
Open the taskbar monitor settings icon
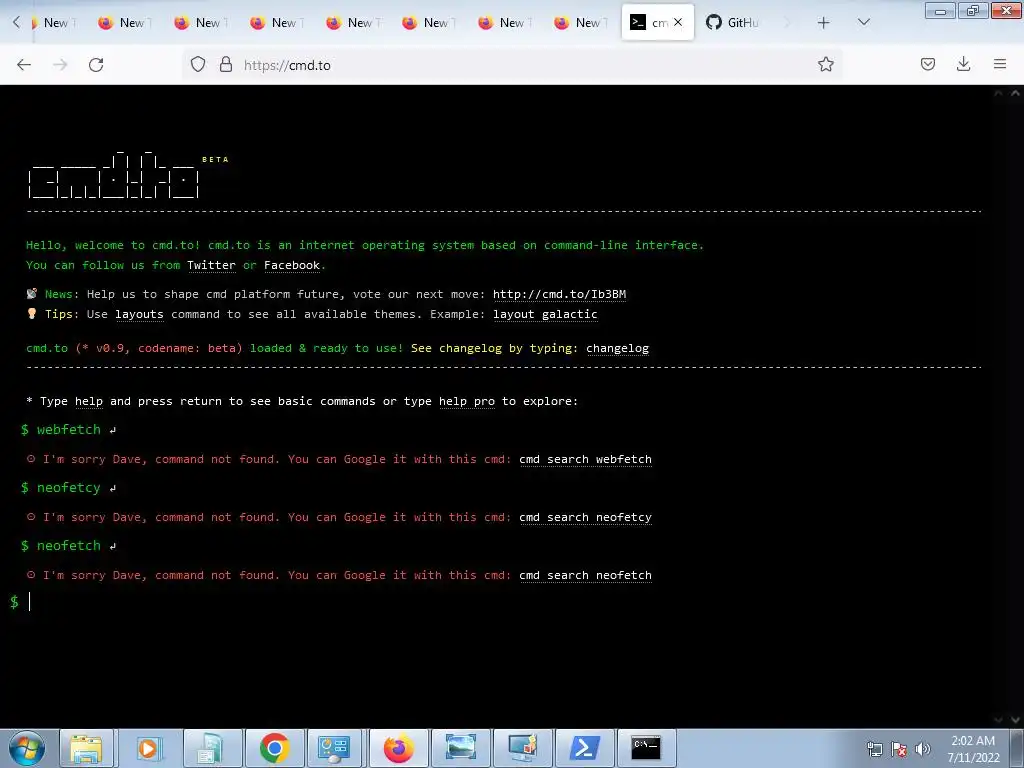[x=522, y=748]
